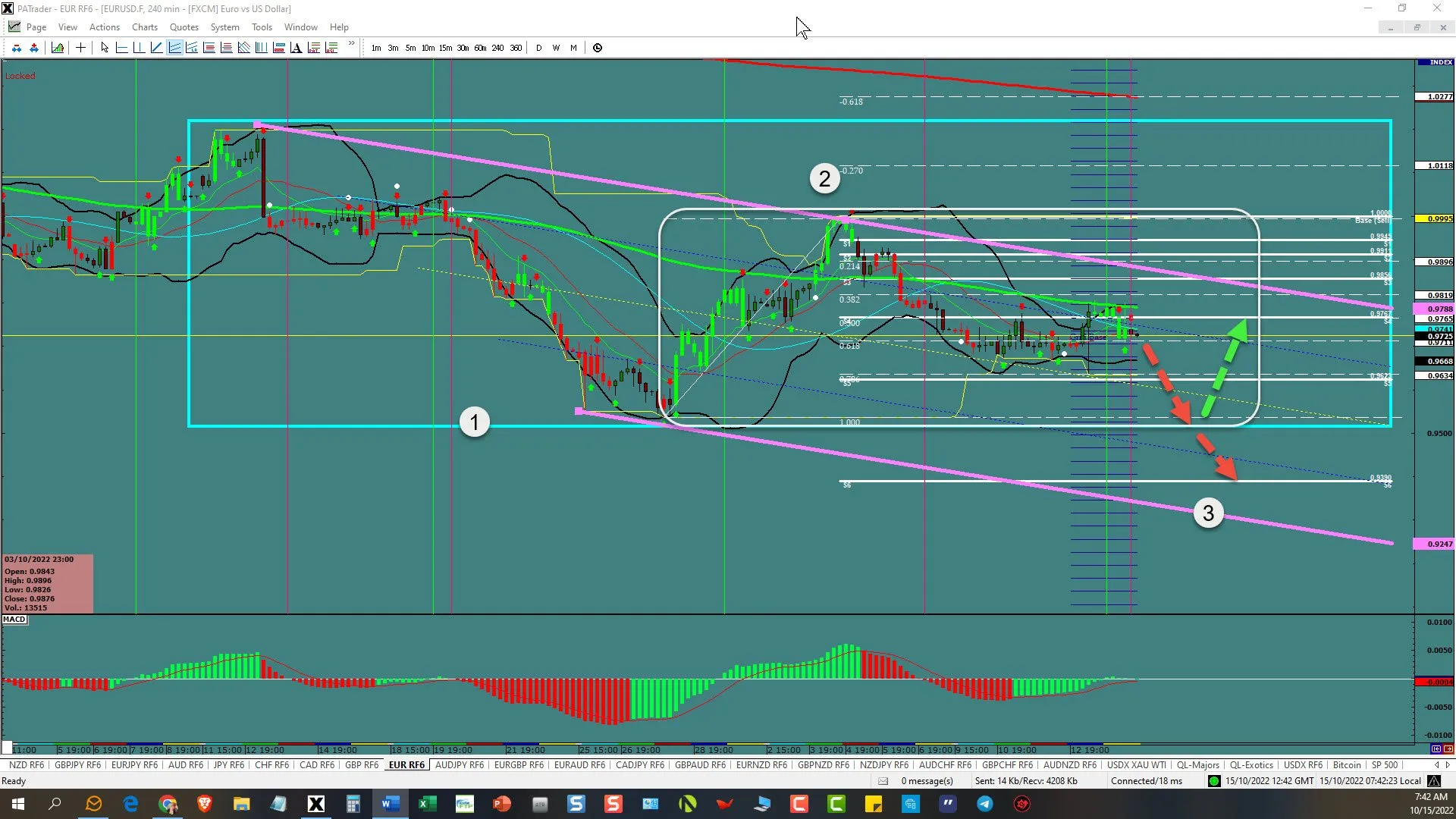1456x819 pixels.
Task: Click the messages envelope icon in status bar
Action: pos(883,781)
